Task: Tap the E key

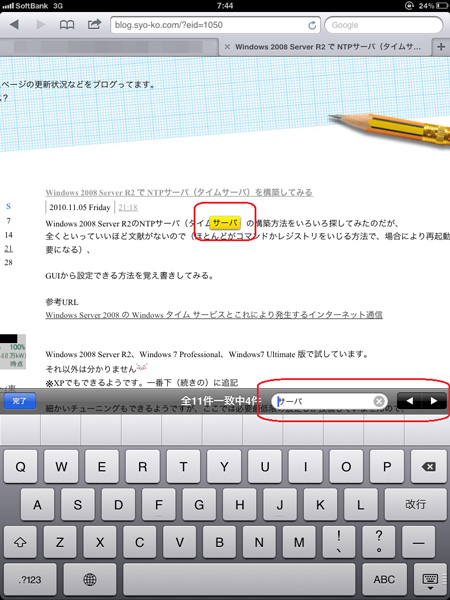Action: coord(102,467)
